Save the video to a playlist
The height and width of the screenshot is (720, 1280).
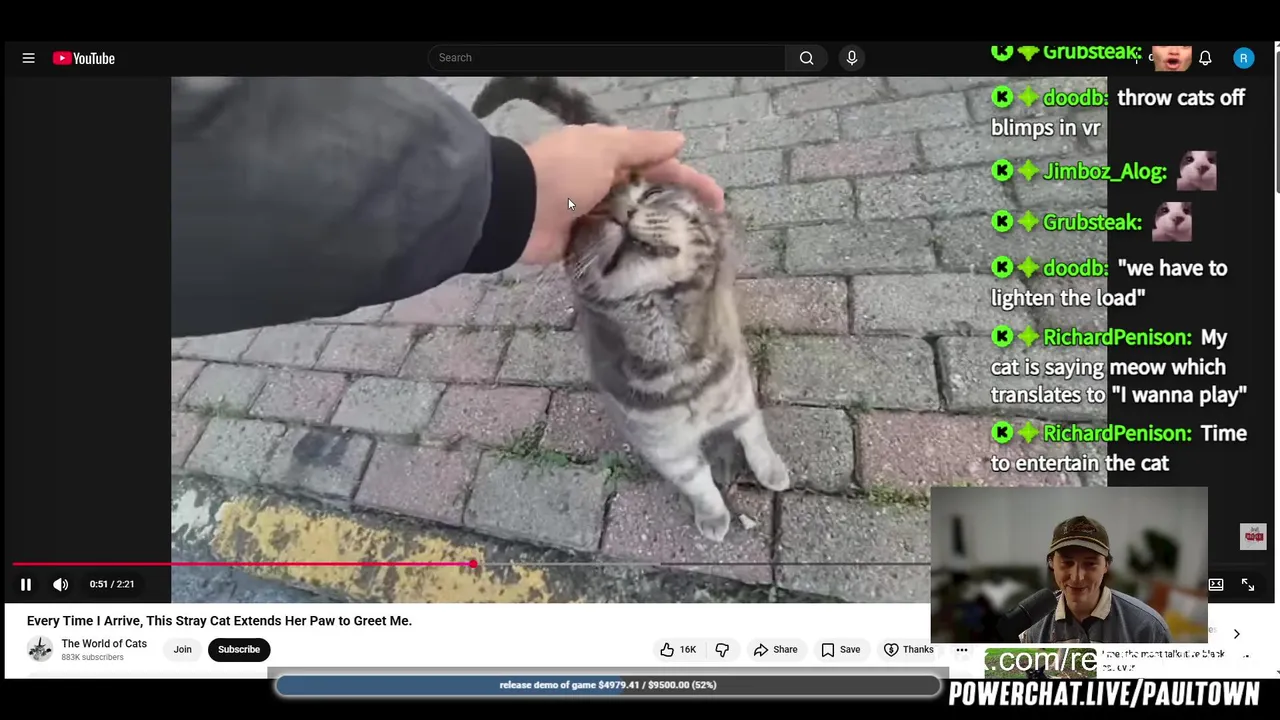[x=841, y=649]
